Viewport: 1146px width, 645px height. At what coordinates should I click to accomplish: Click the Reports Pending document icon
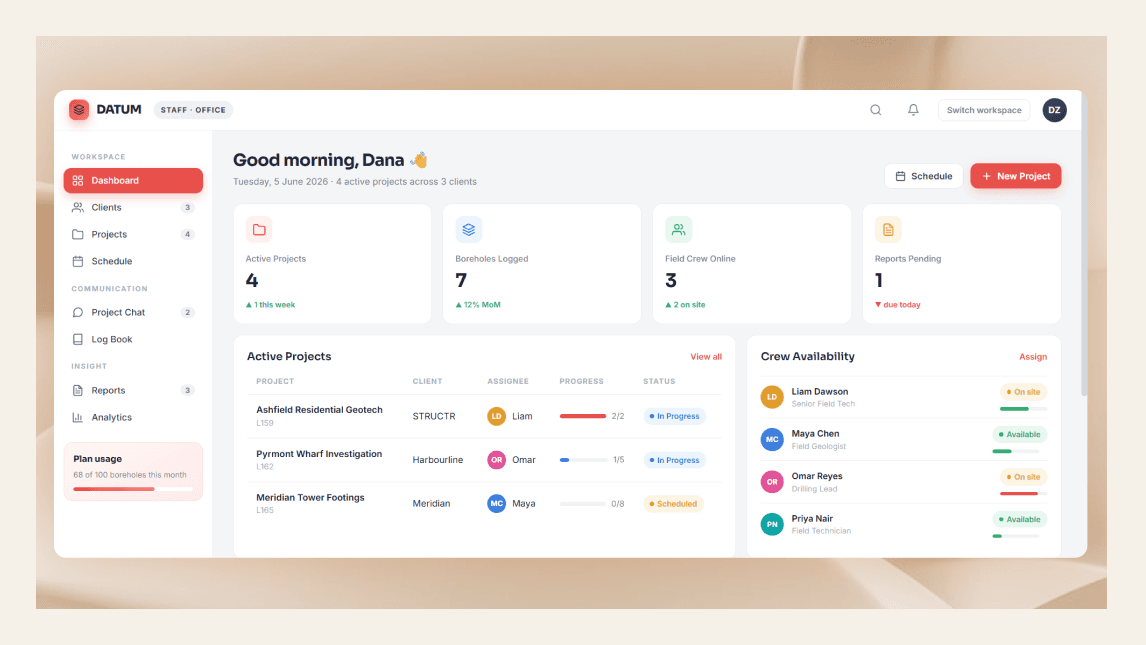click(x=888, y=229)
